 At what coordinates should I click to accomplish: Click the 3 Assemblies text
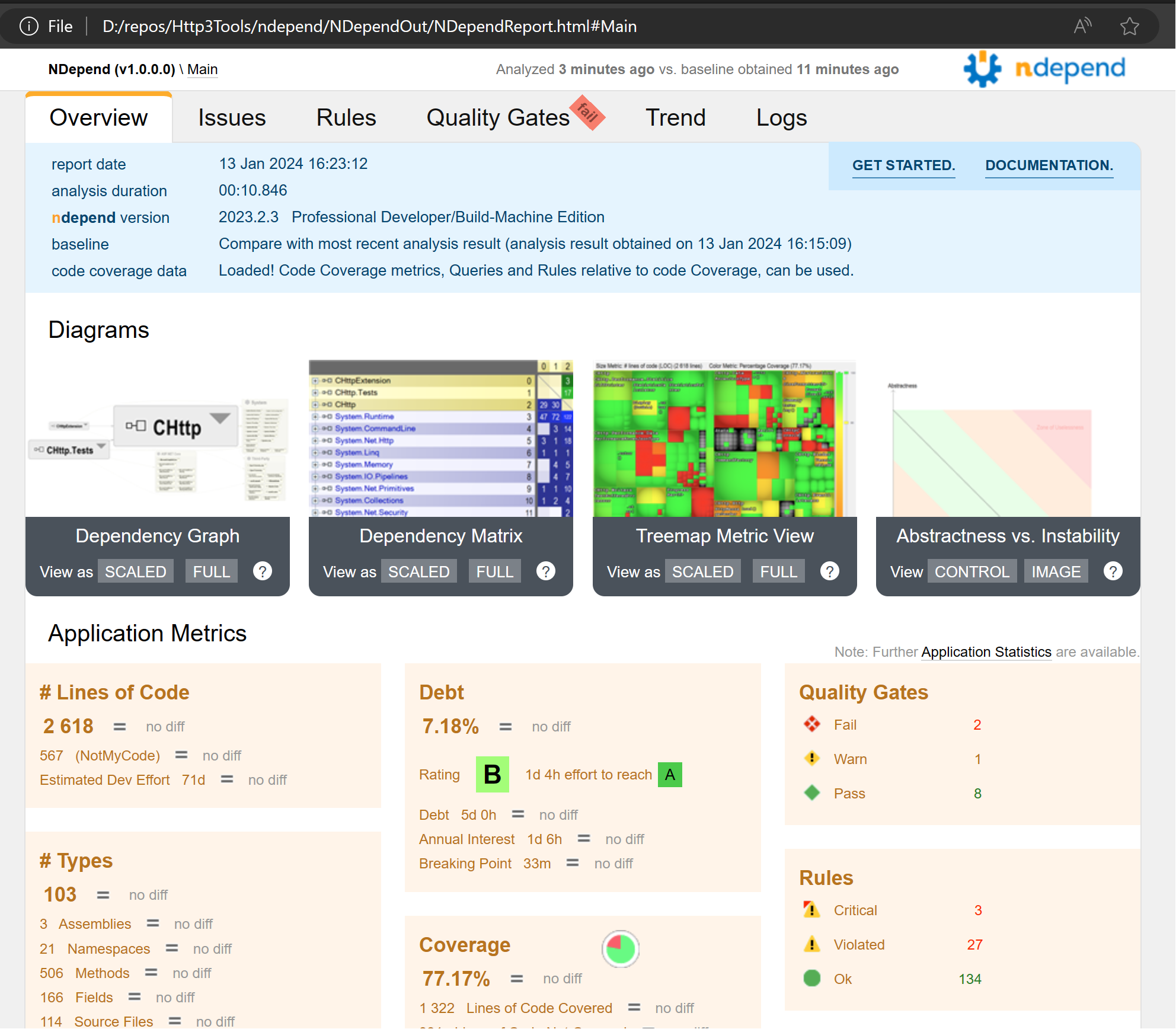[85, 924]
